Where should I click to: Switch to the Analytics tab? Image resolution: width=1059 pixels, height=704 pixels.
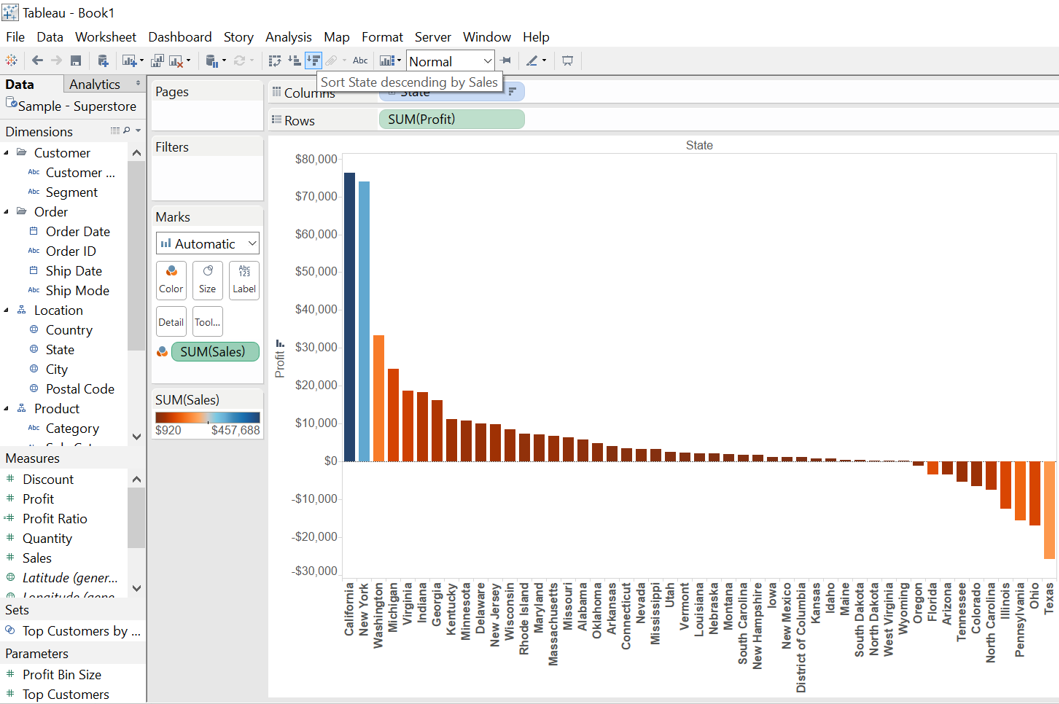click(95, 84)
